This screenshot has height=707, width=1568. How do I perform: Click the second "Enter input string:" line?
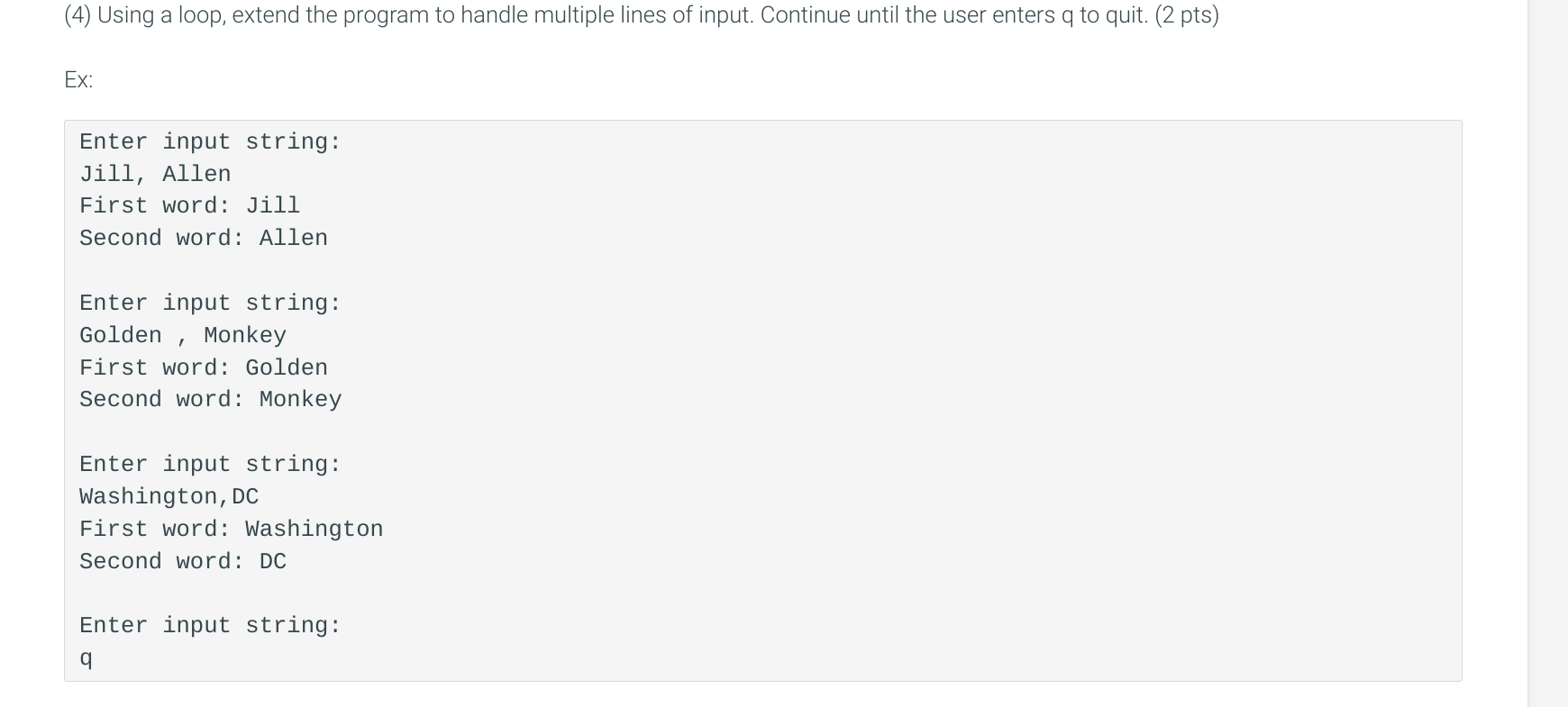[210, 303]
